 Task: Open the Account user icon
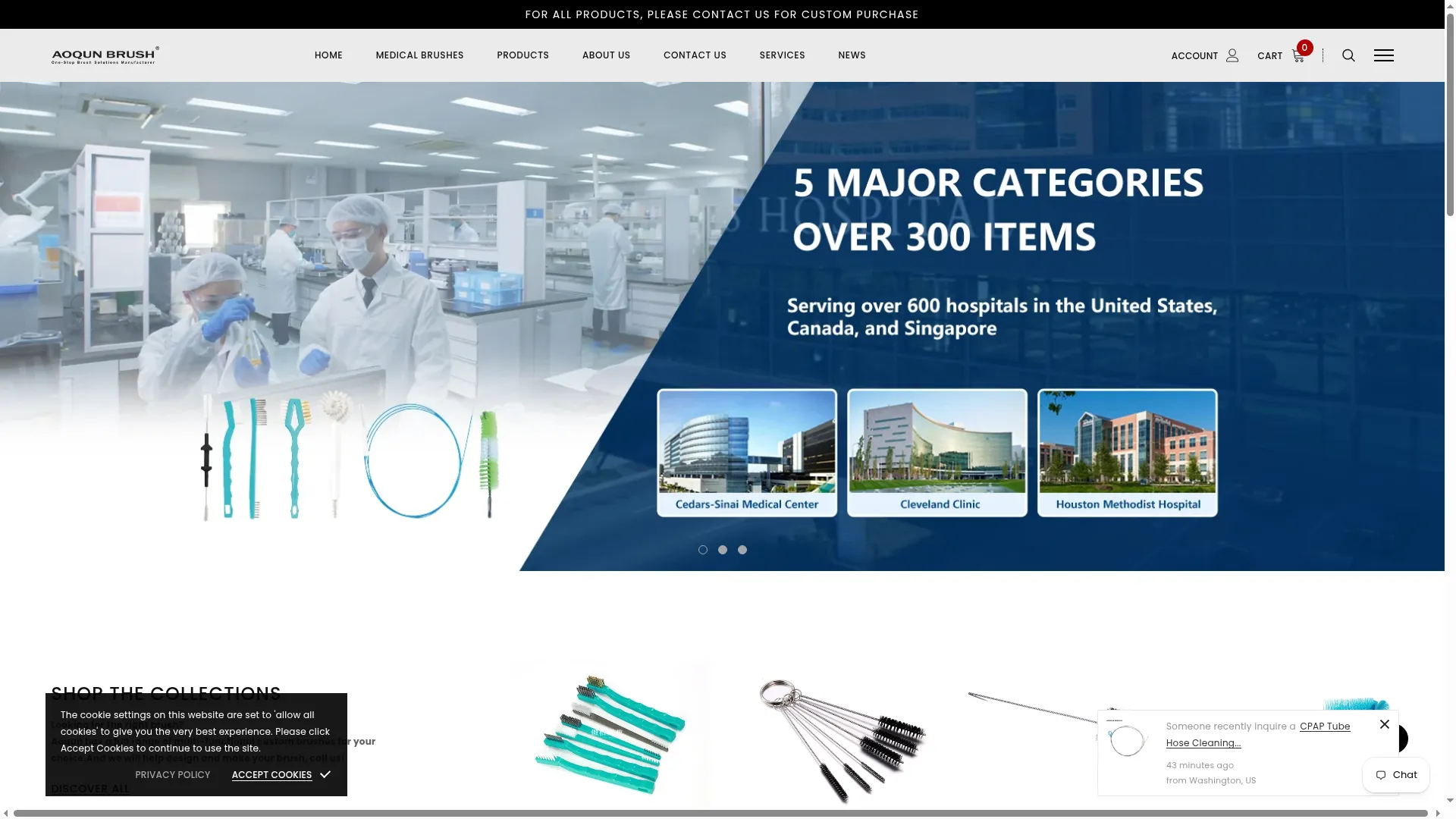tap(1232, 55)
